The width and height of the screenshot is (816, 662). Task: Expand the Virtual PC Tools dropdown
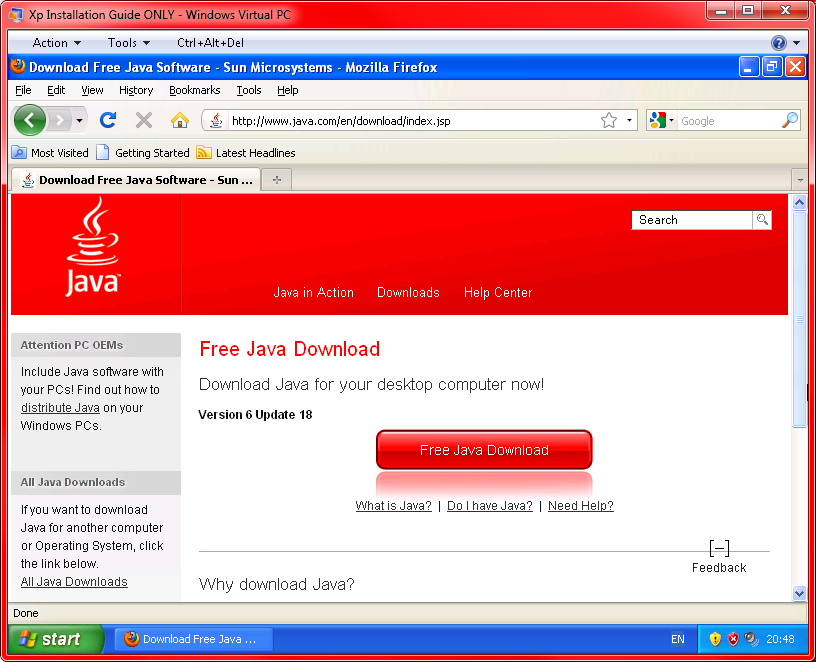pyautogui.click(x=129, y=43)
